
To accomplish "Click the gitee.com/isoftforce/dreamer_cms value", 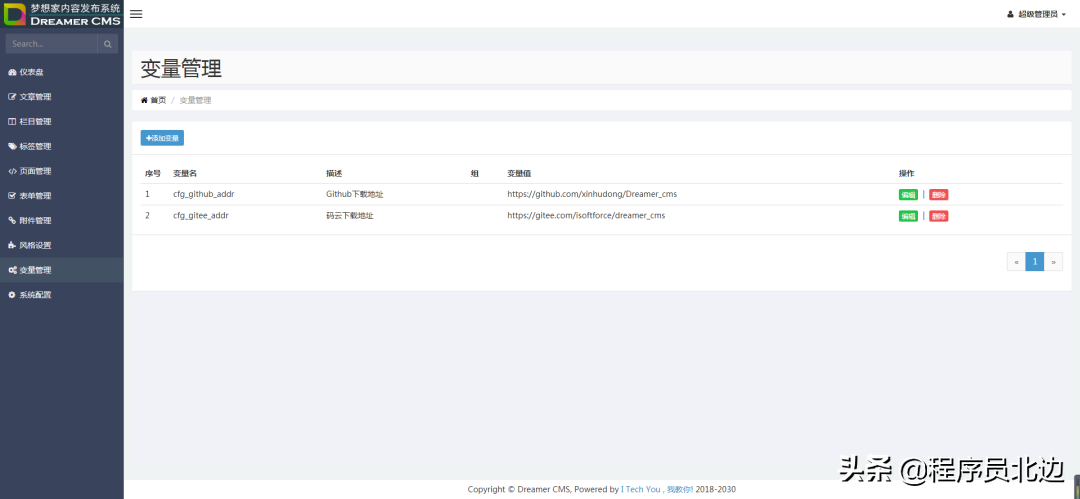I will (586, 216).
